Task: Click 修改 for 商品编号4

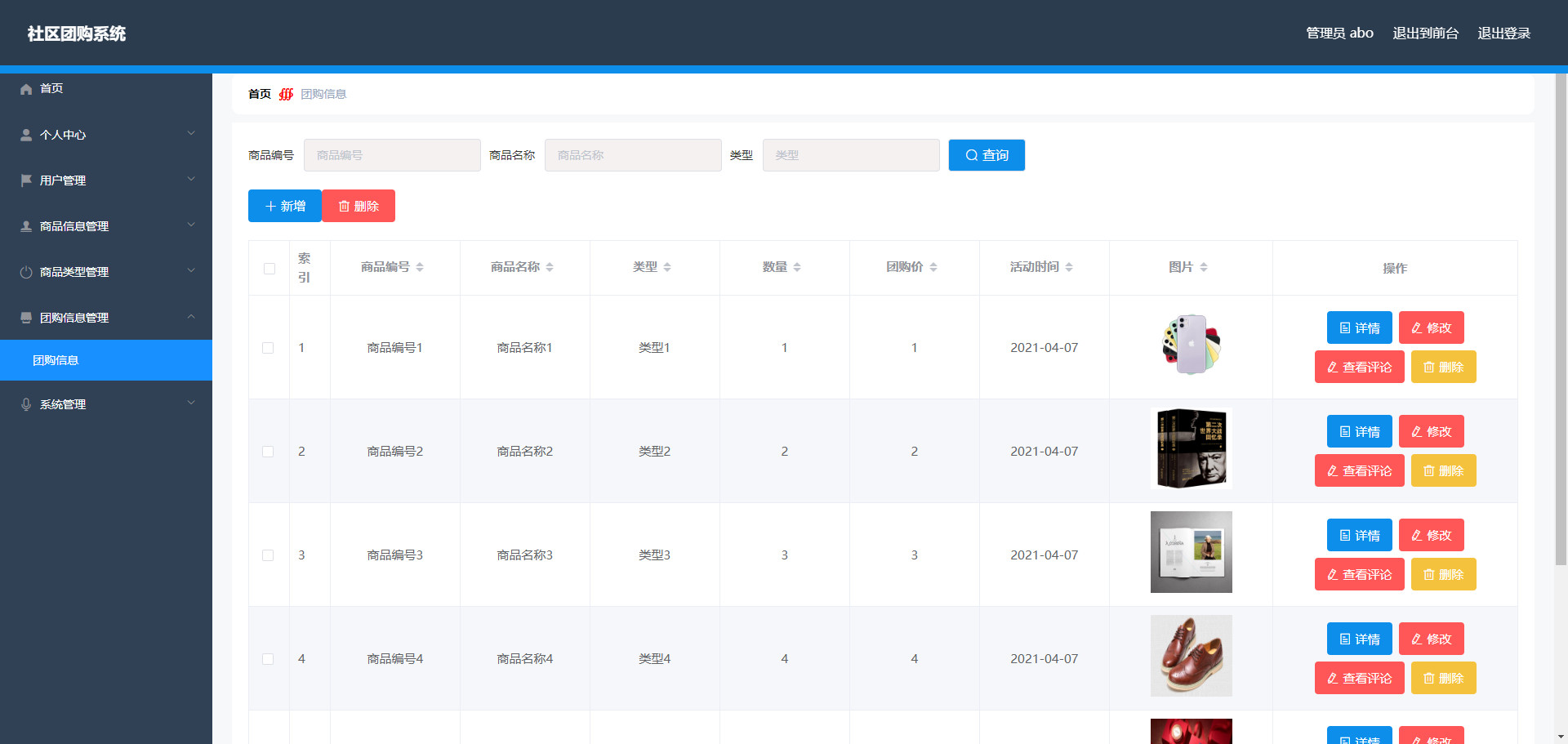Action: (1432, 639)
